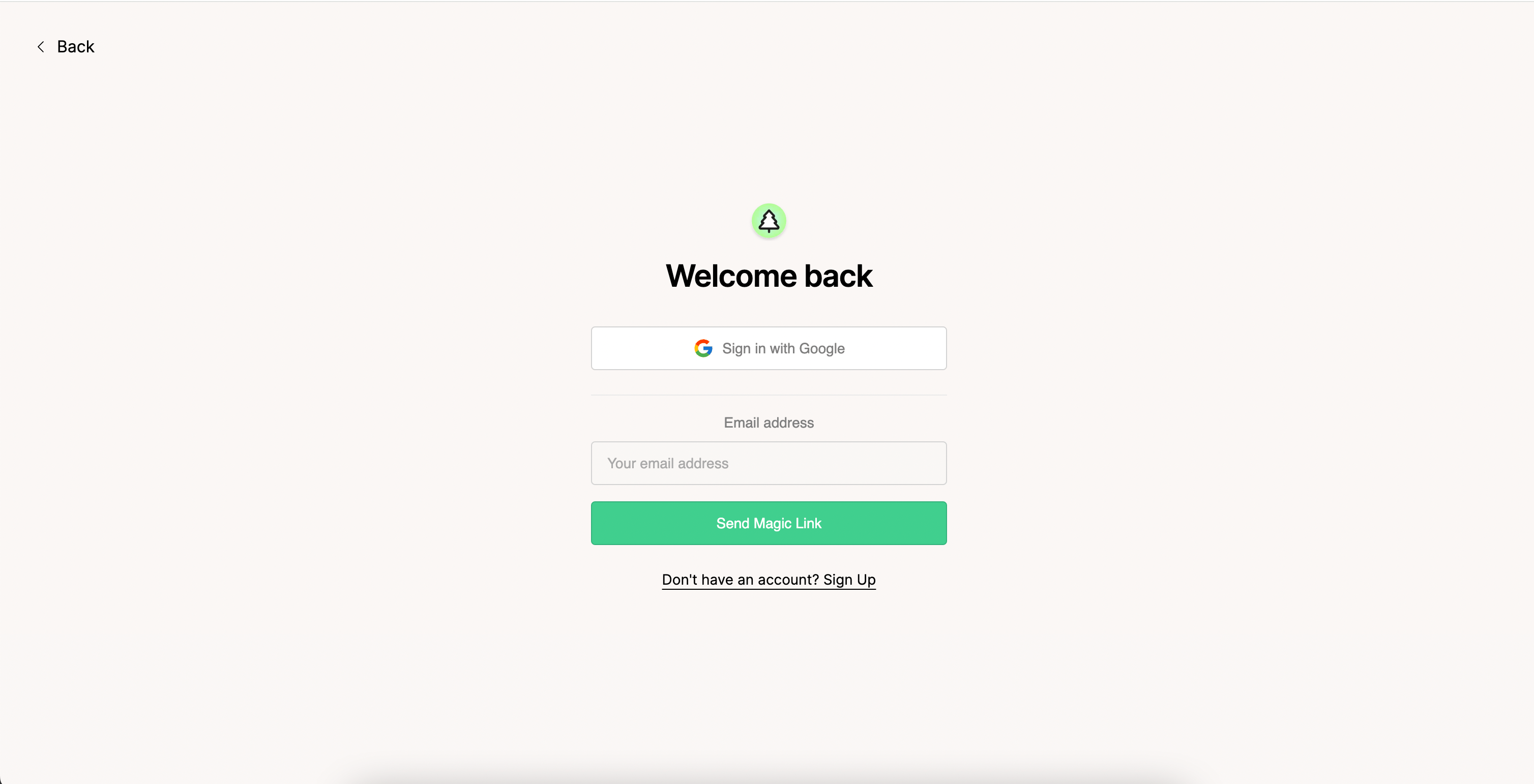Viewport: 1534px width, 784px height.
Task: Click the Welcome back heading
Action: coord(769,276)
